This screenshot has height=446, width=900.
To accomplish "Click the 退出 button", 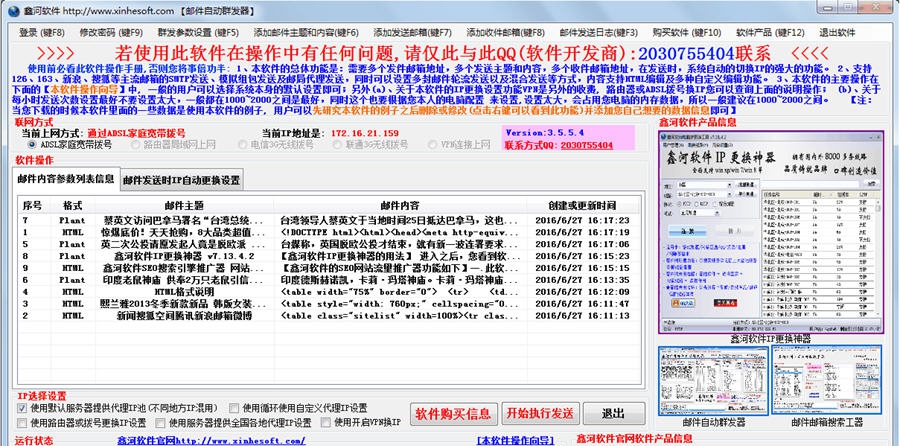I will coord(614,413).
